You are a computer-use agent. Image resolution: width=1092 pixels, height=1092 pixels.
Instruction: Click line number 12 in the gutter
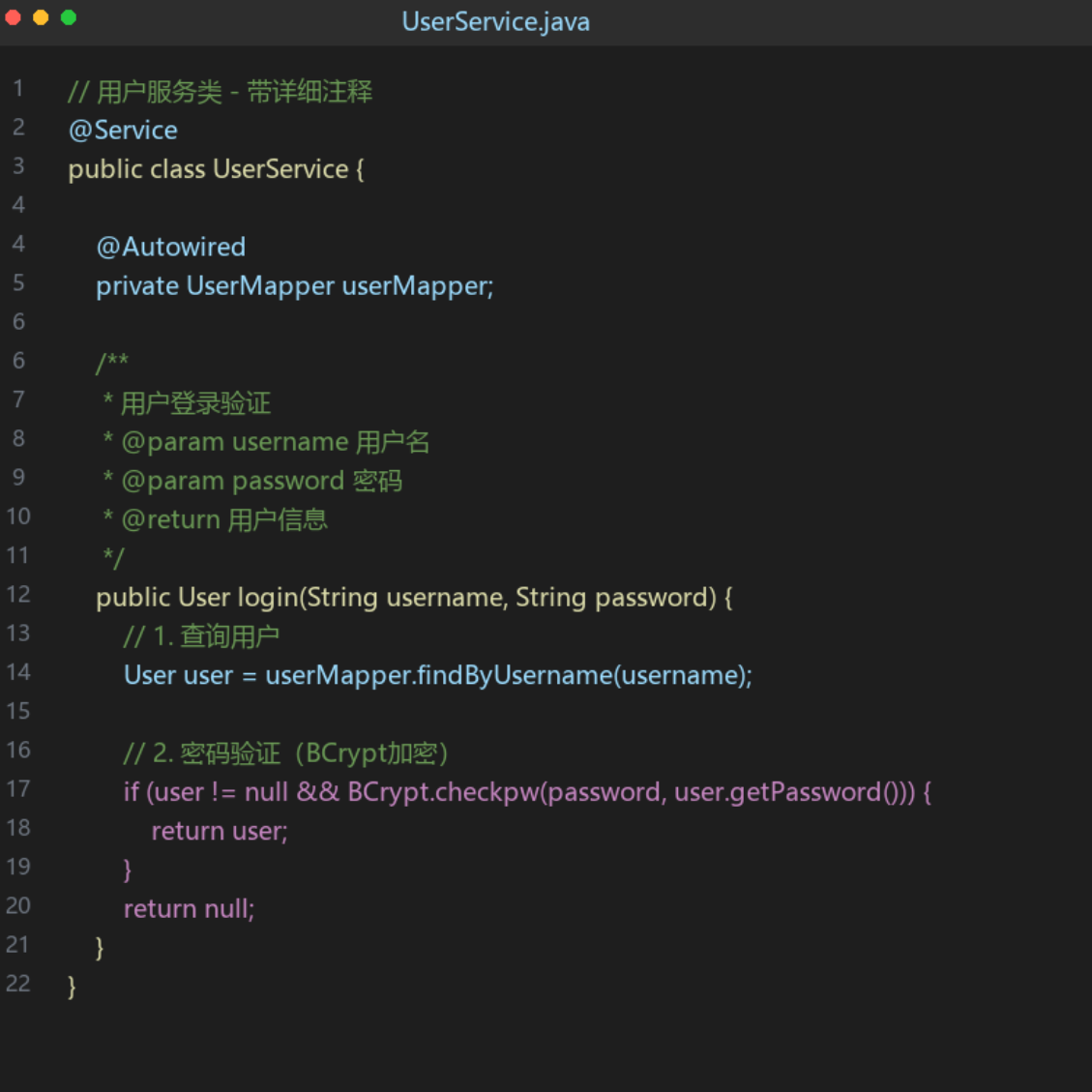[x=18, y=594]
